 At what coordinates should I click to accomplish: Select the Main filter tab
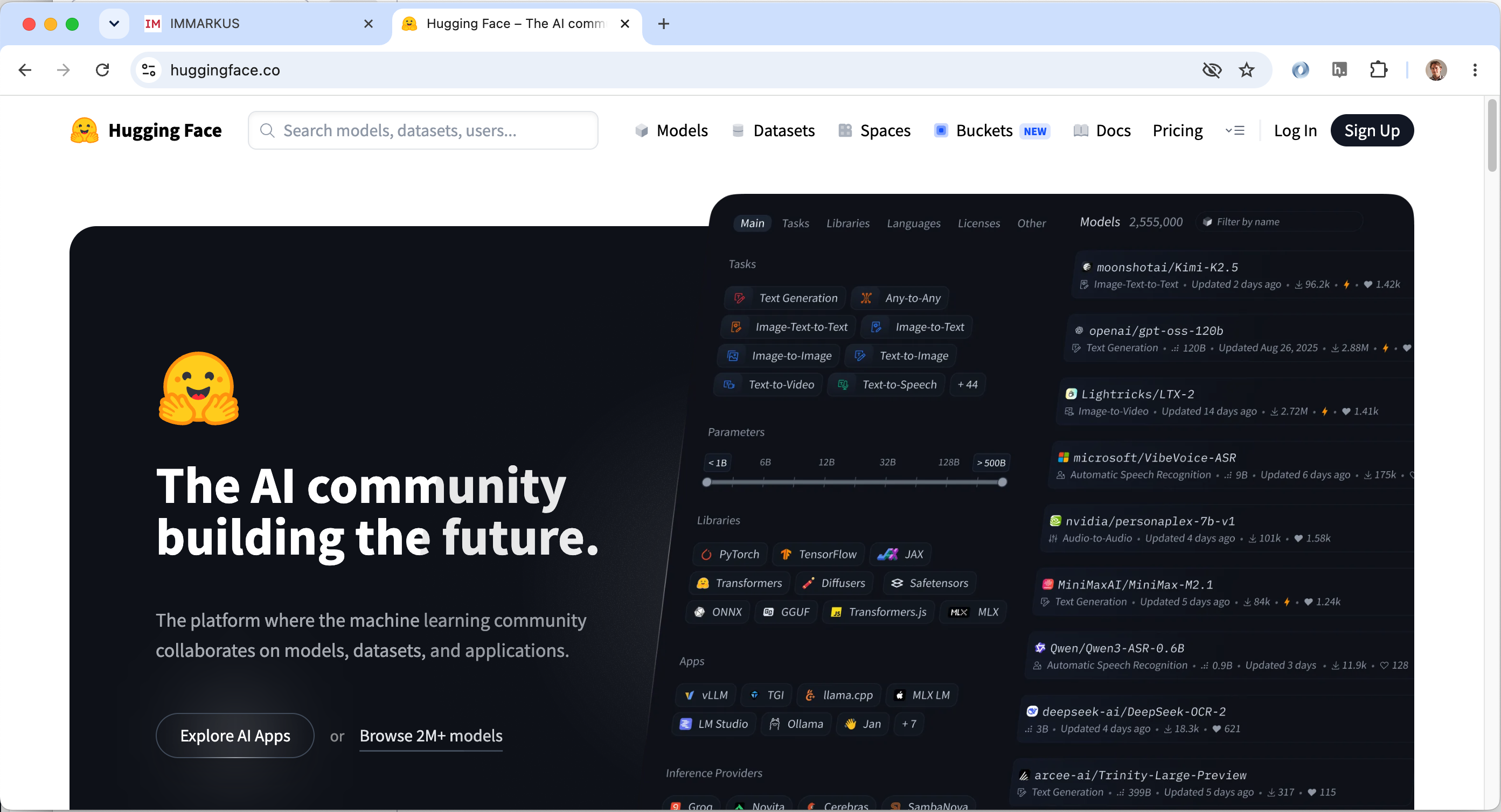point(752,222)
